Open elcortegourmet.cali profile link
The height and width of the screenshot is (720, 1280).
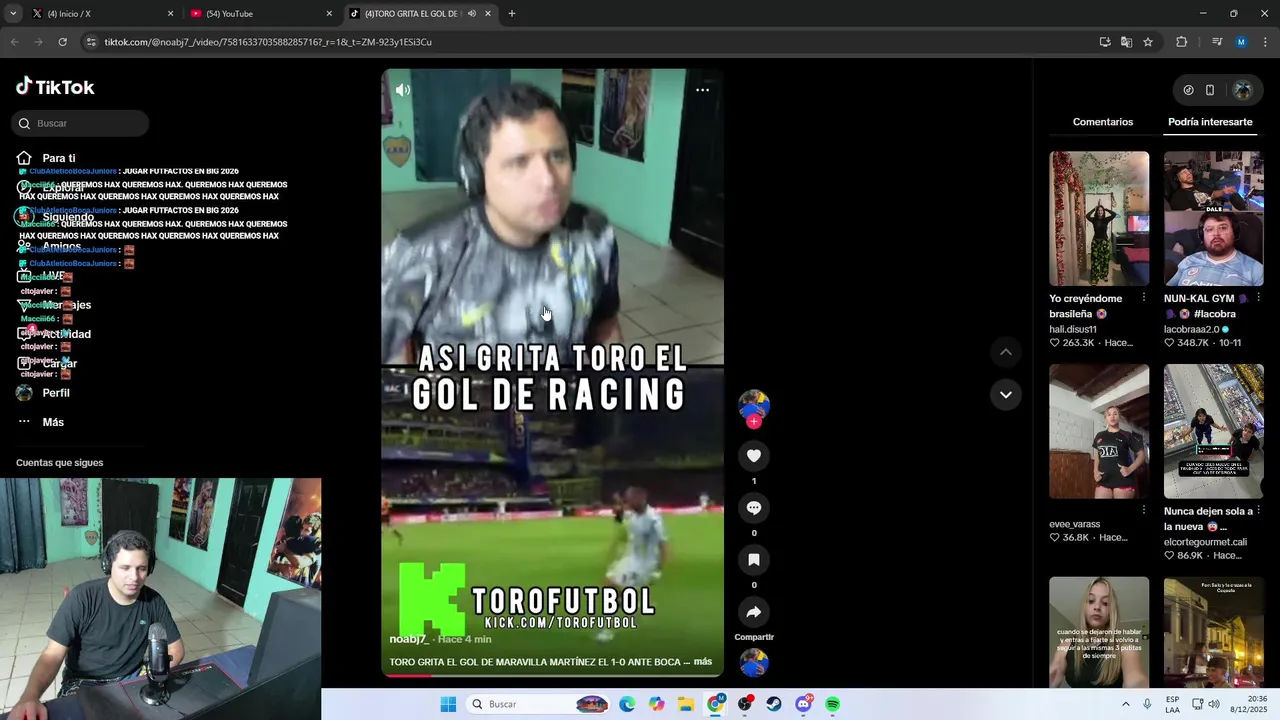pyautogui.click(x=1205, y=542)
